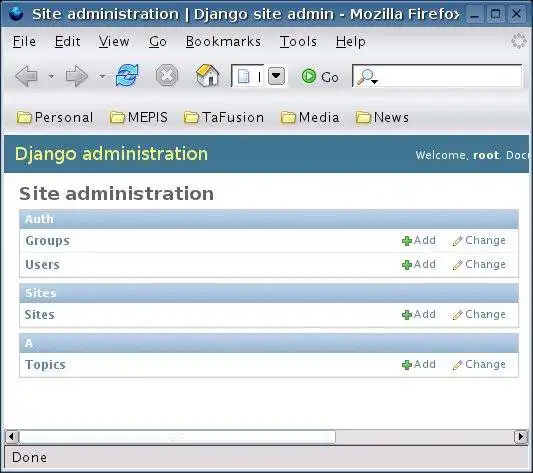Open the Edit menu

click(x=68, y=41)
